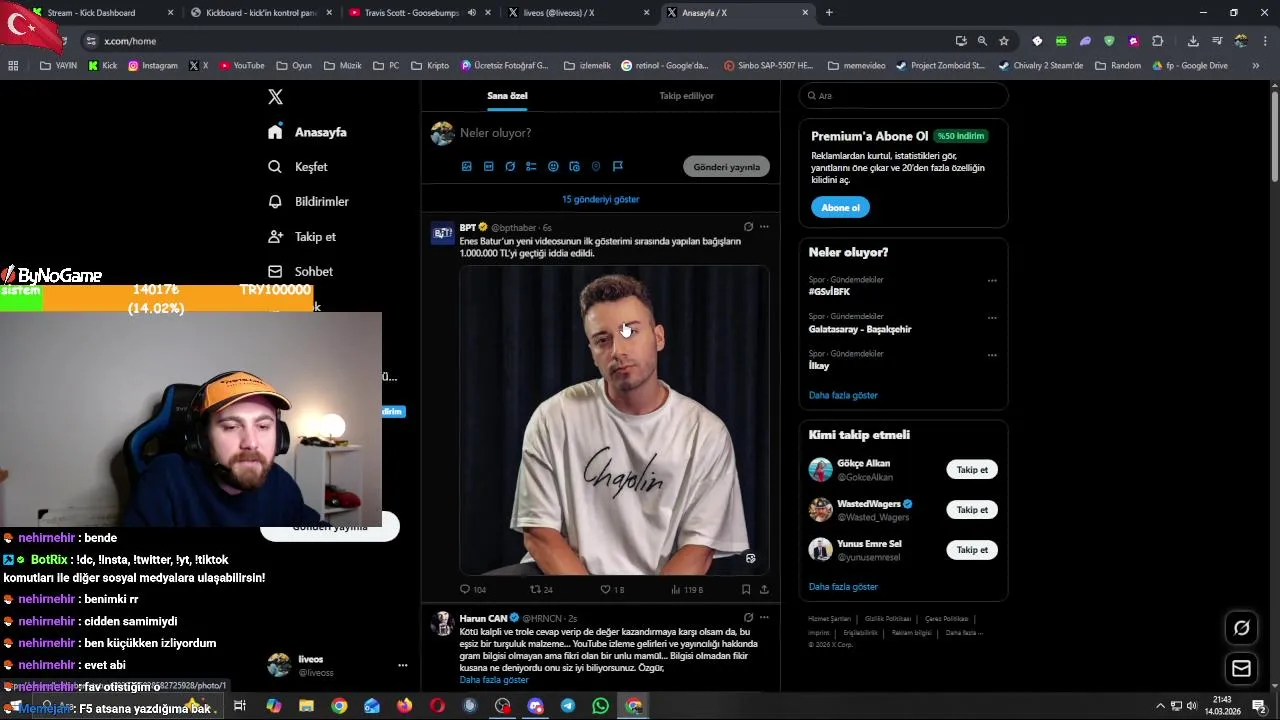Open more options for İlkay trend
The width and height of the screenshot is (1280, 720).
(992, 355)
